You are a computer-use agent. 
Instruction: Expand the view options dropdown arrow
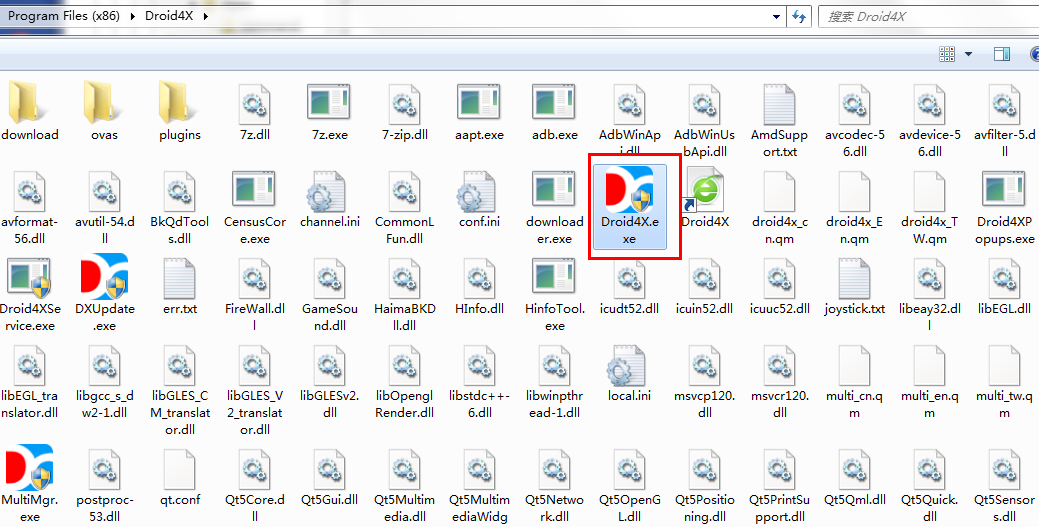[969, 54]
